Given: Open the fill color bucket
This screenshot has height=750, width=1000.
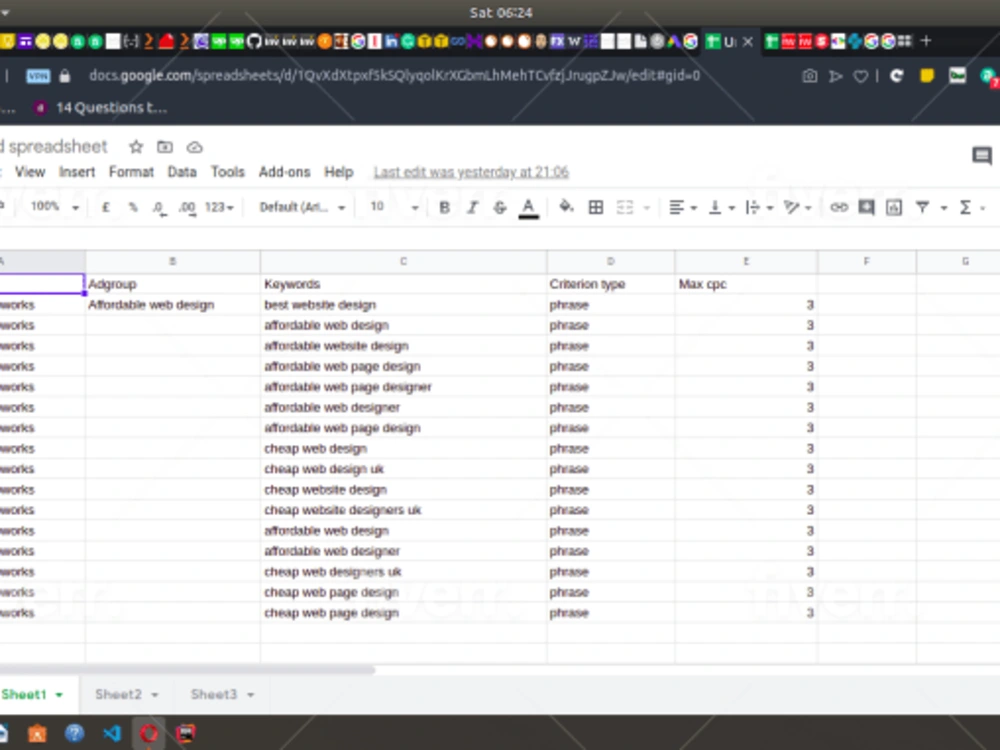Looking at the screenshot, I should (566, 207).
